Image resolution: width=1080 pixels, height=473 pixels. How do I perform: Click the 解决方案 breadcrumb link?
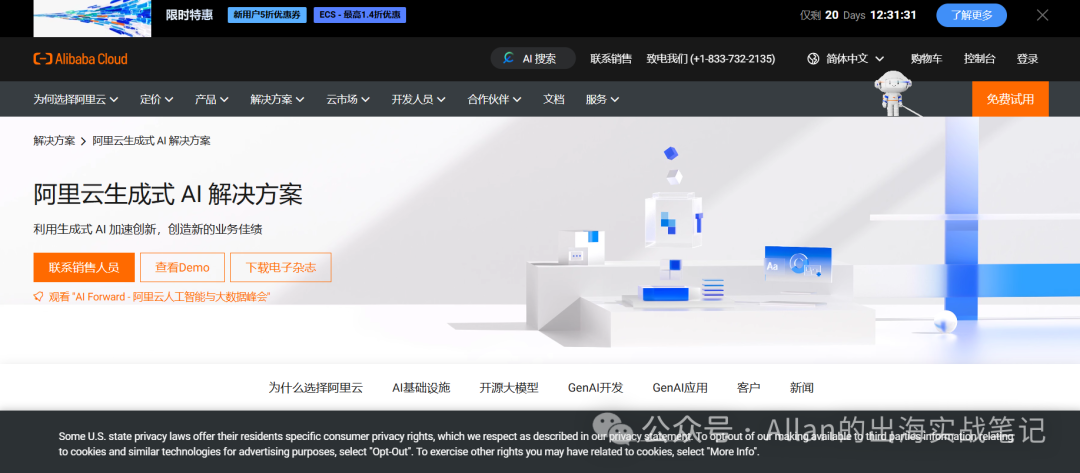click(x=54, y=141)
